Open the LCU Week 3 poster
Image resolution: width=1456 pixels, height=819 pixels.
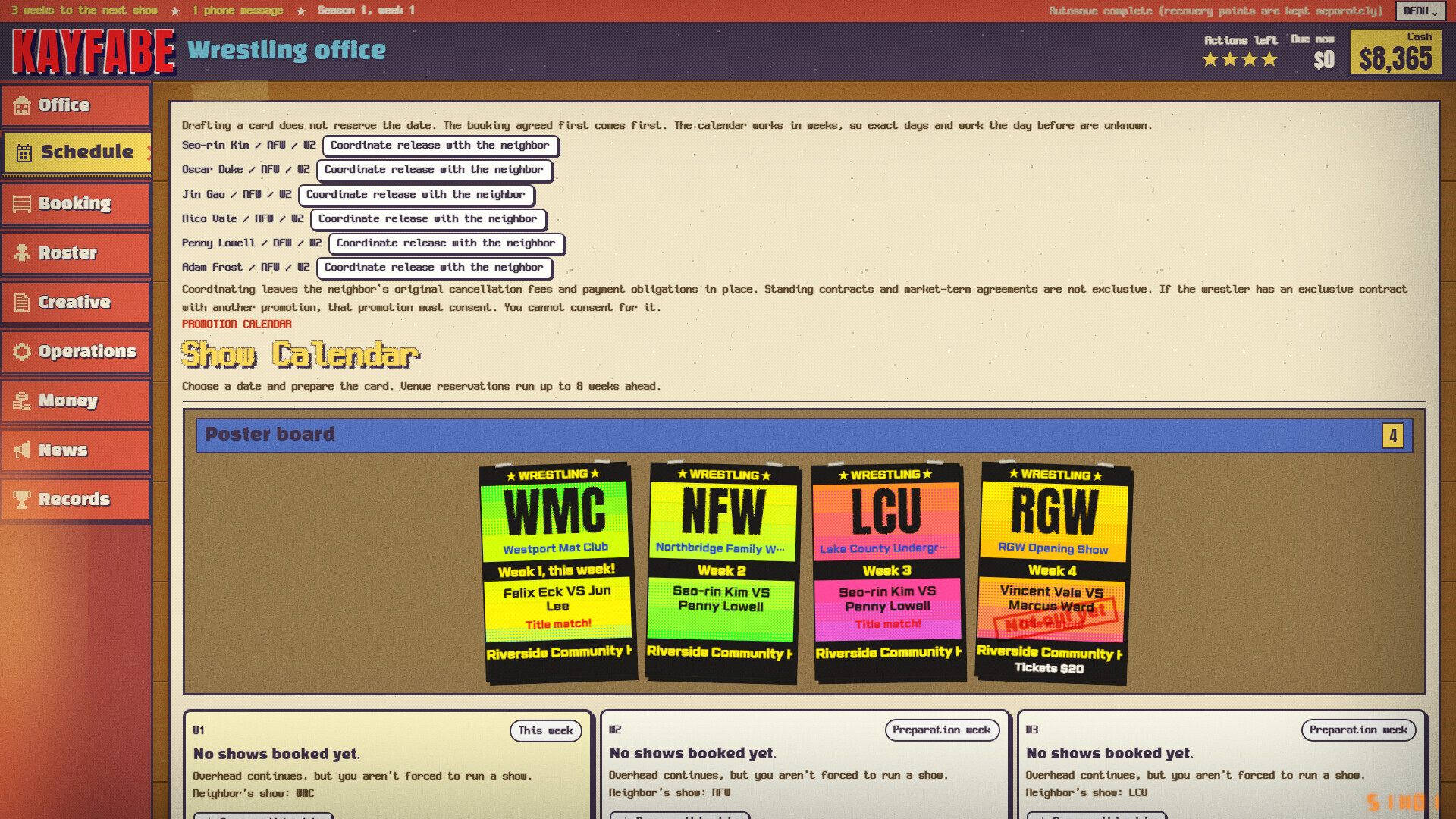tap(887, 573)
